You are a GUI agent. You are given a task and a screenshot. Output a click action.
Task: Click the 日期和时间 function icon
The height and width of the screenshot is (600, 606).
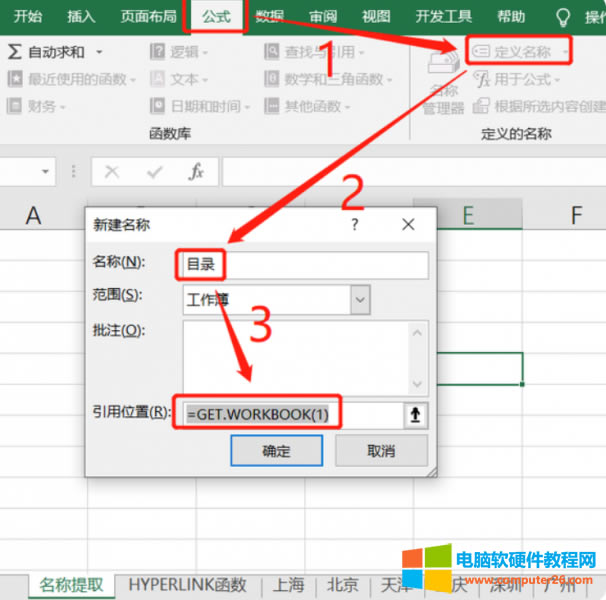[157, 106]
